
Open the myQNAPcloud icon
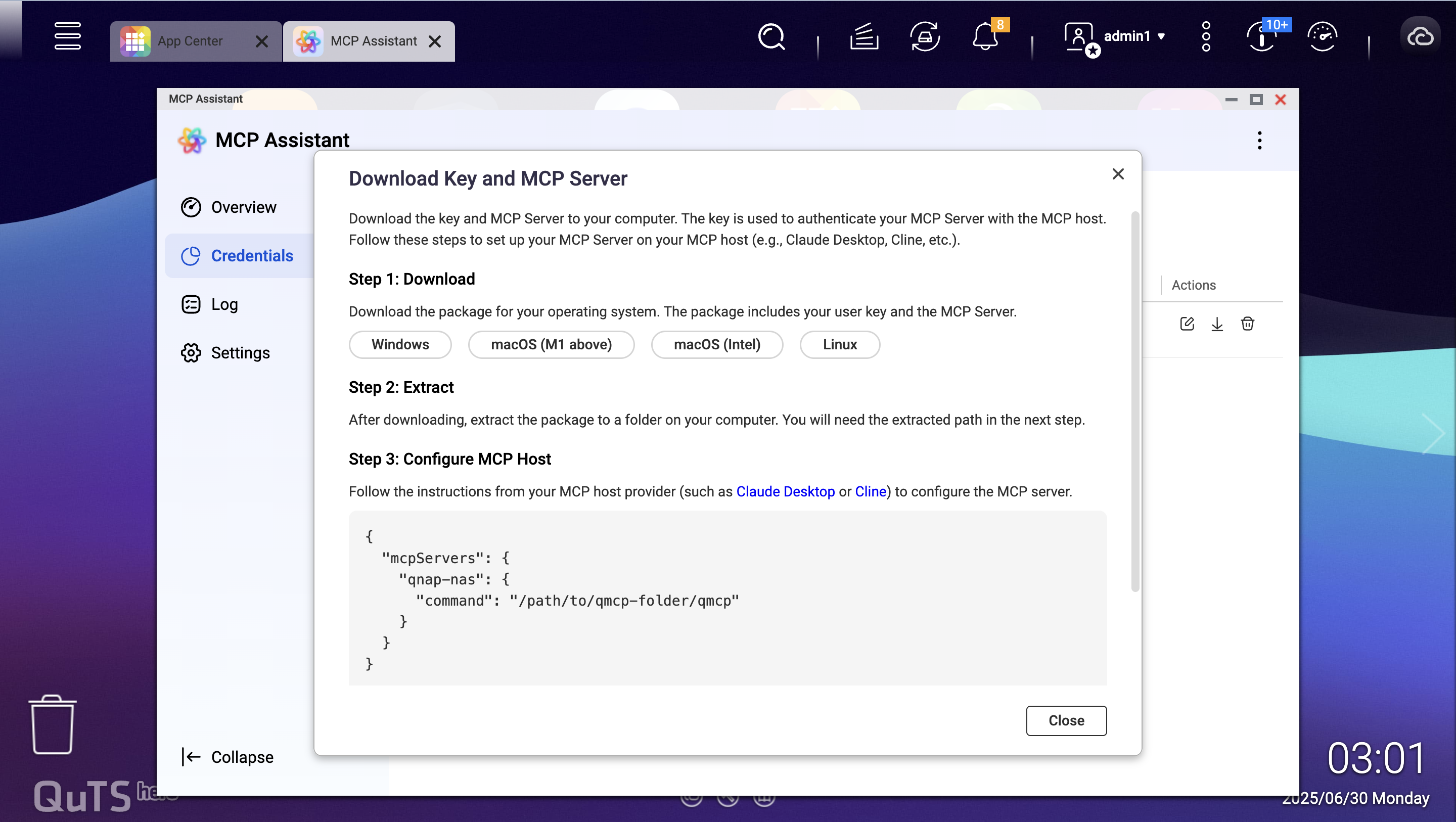click(1421, 36)
